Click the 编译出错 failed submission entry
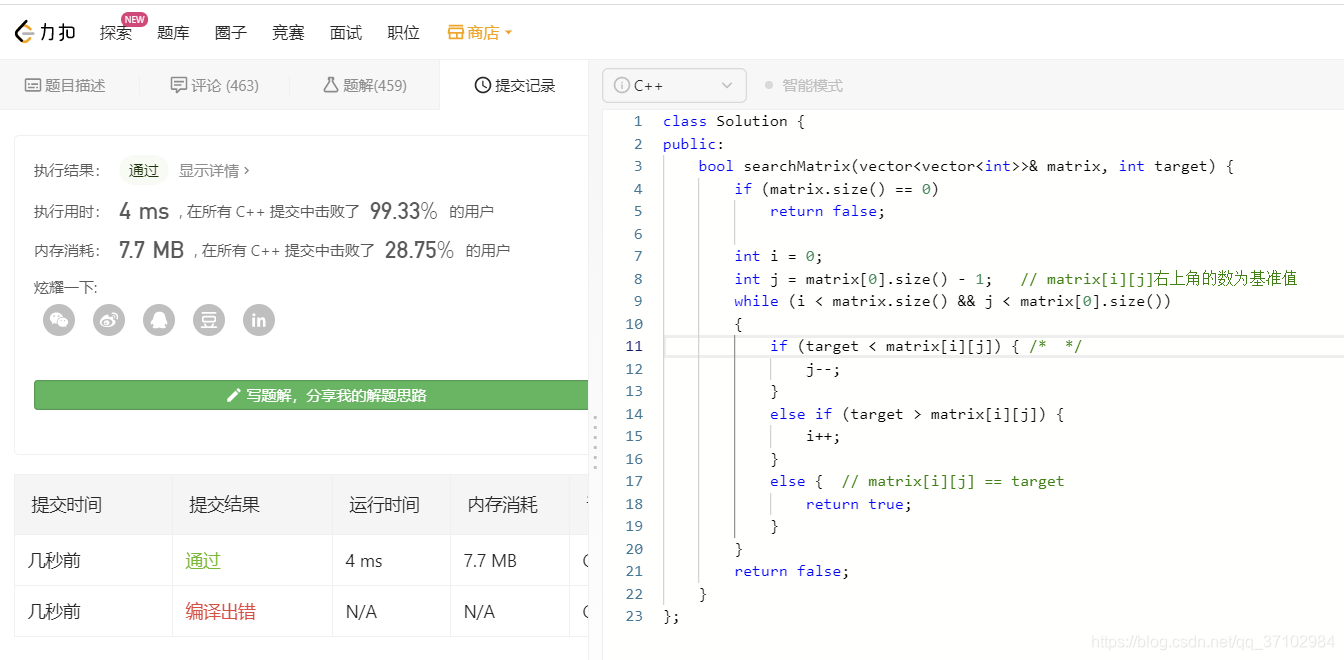 220,610
